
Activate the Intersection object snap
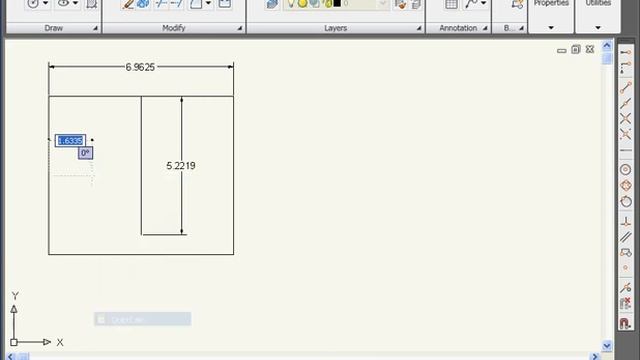coord(625,119)
